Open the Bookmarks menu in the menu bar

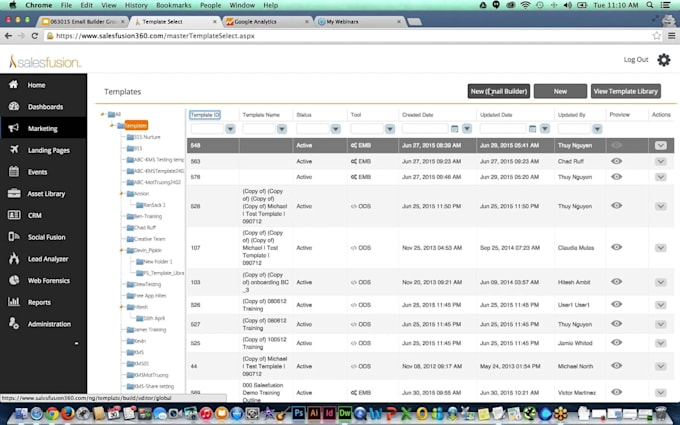point(173,5)
